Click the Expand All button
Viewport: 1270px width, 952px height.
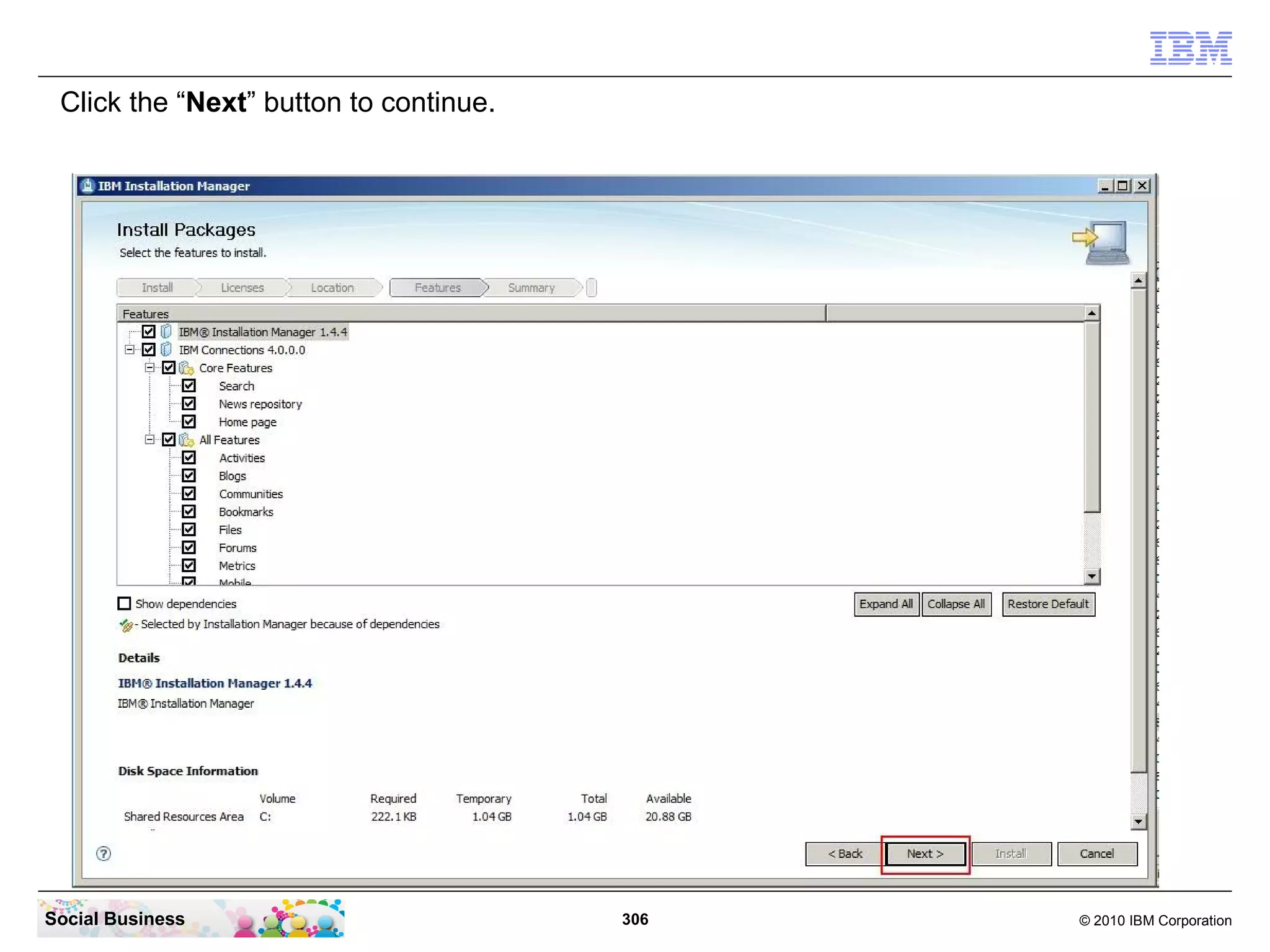(886, 604)
